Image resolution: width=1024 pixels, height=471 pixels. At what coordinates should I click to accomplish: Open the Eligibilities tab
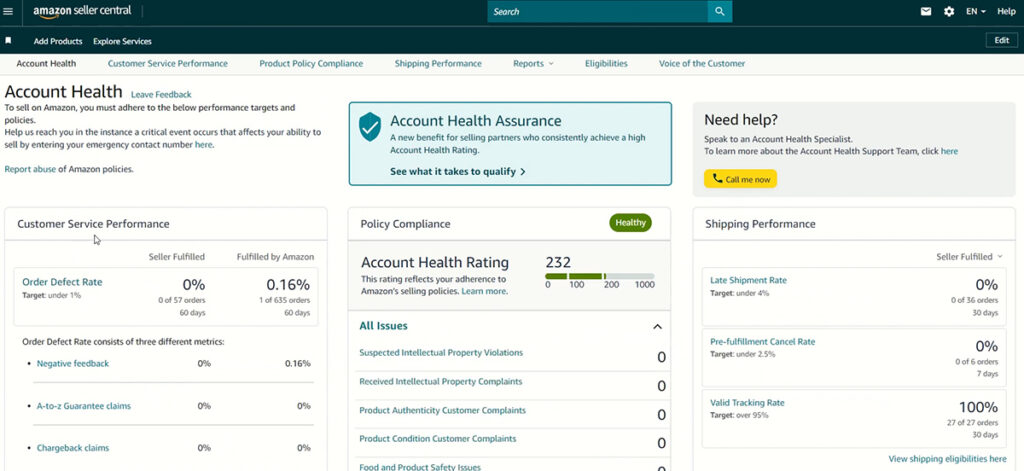606,63
